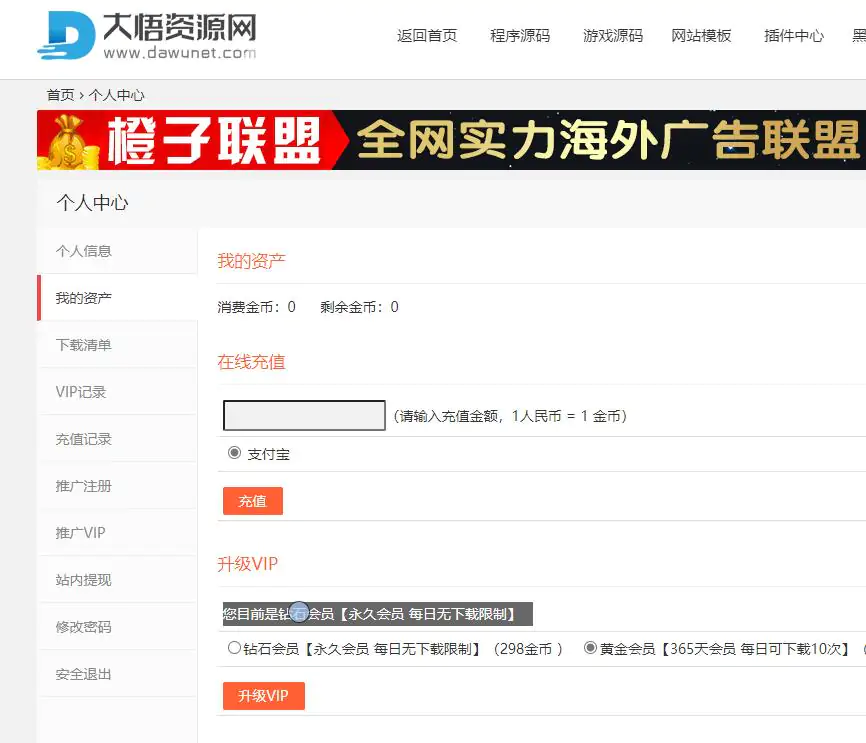Open VIP记录 in the sidebar
This screenshot has width=866, height=743.
tap(117, 392)
